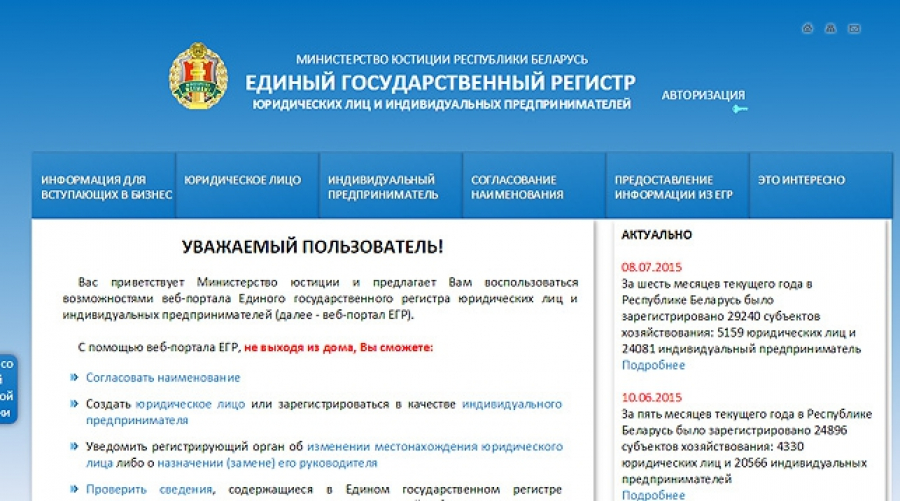Click назначении (замене) его руководителя link
Screen dimensions: 900x501
tap(267, 463)
